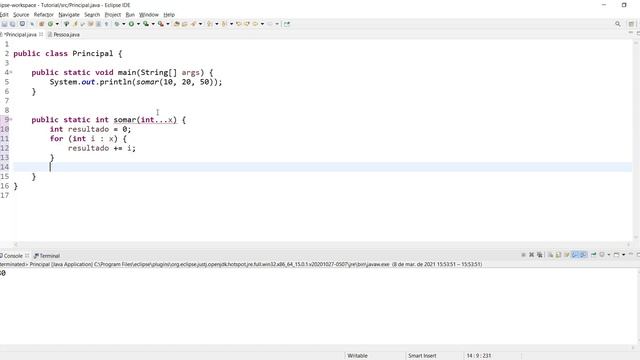Image resolution: width=640 pixels, height=360 pixels.
Task: Toggle show console on standard error
Action: coord(584,255)
